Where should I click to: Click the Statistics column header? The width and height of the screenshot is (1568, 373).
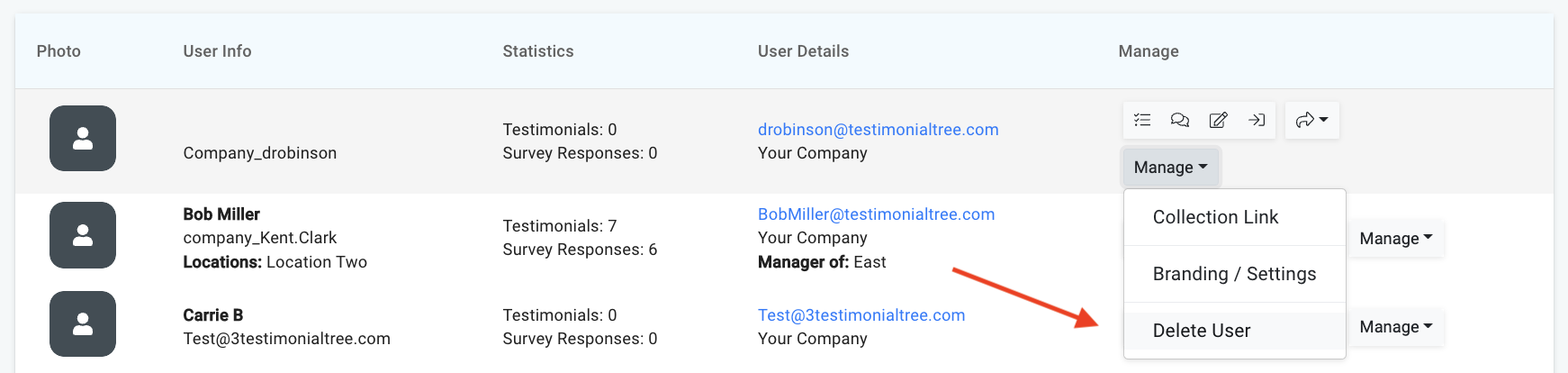[537, 51]
